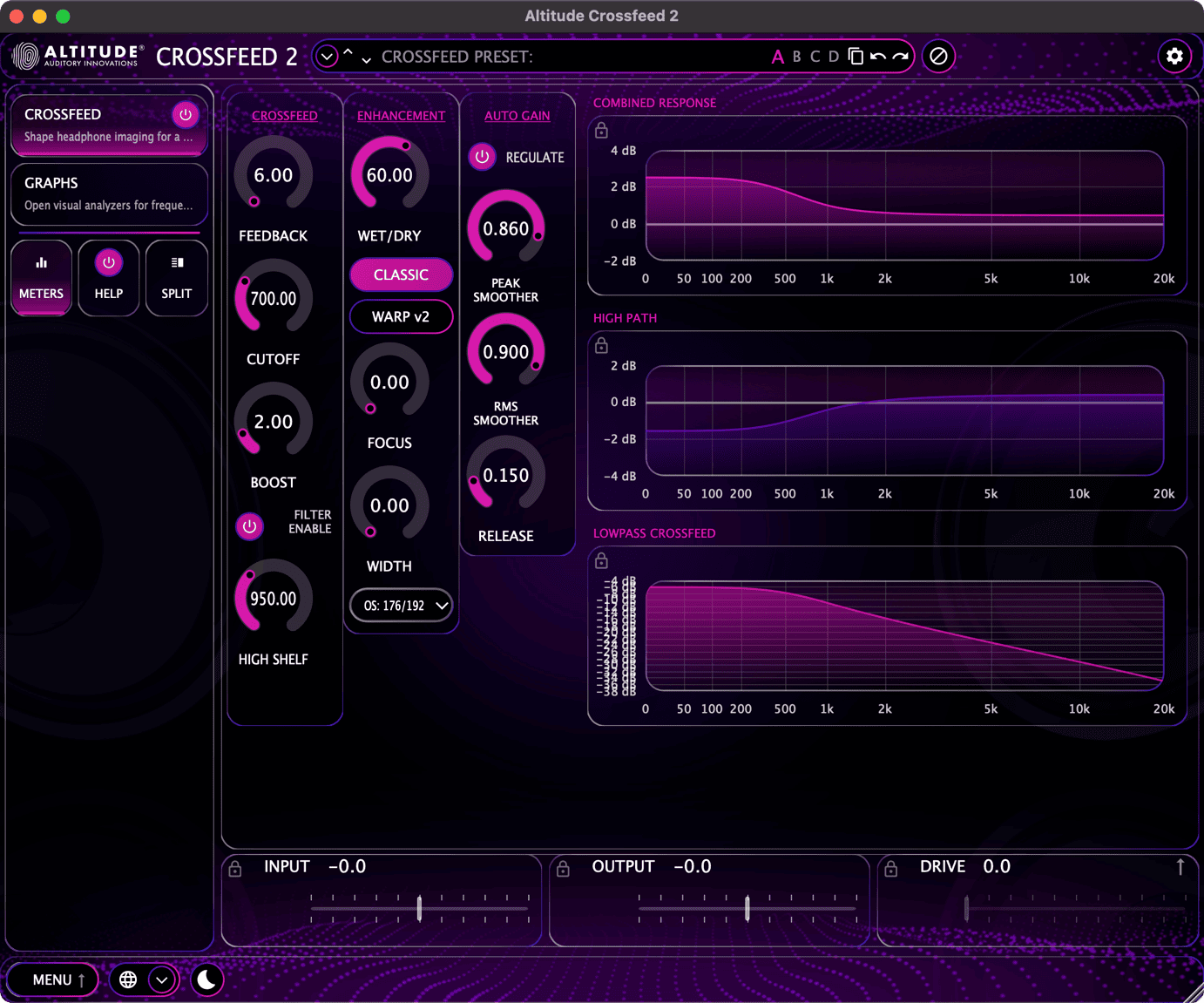Toggle the Drive lock icon
The width and height of the screenshot is (1204, 1003).
point(891,869)
